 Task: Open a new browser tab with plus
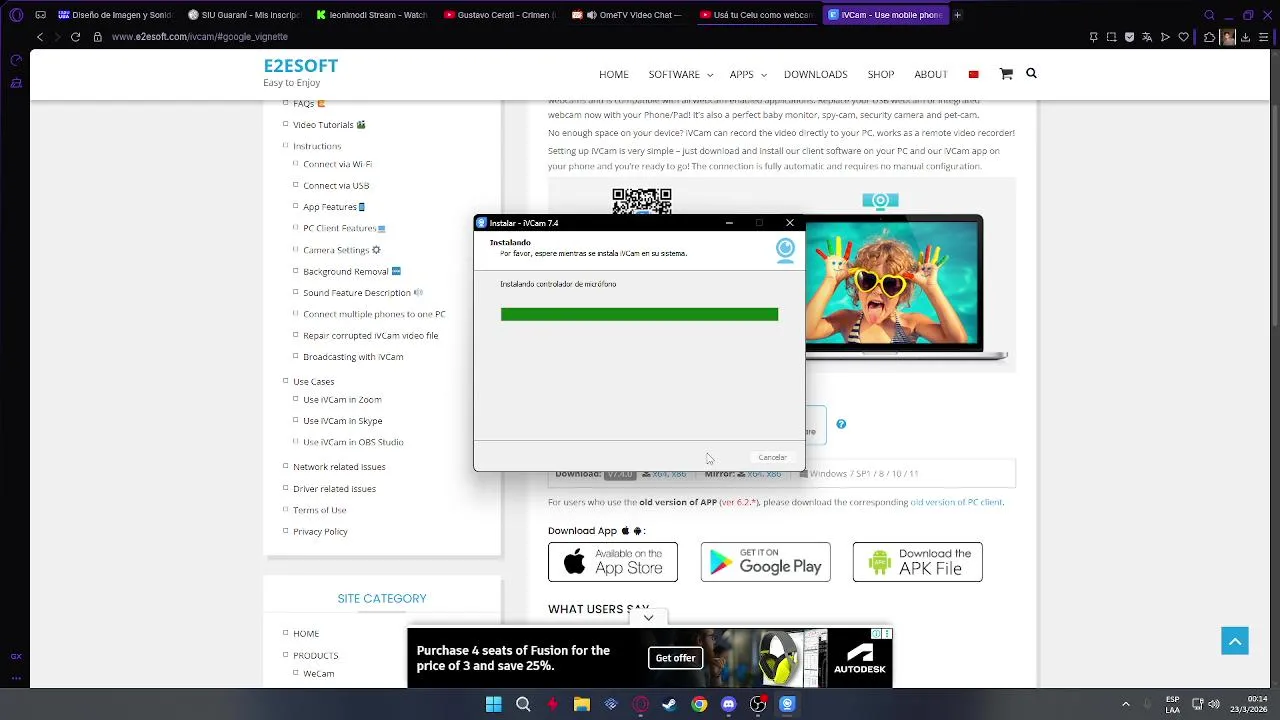coord(957,15)
